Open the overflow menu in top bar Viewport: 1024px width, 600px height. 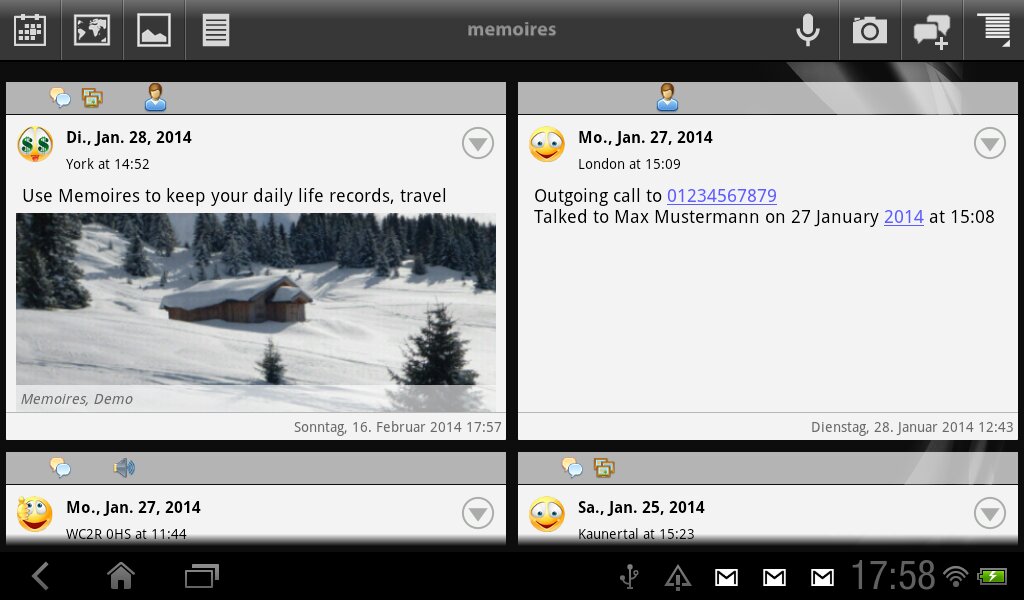pos(995,28)
